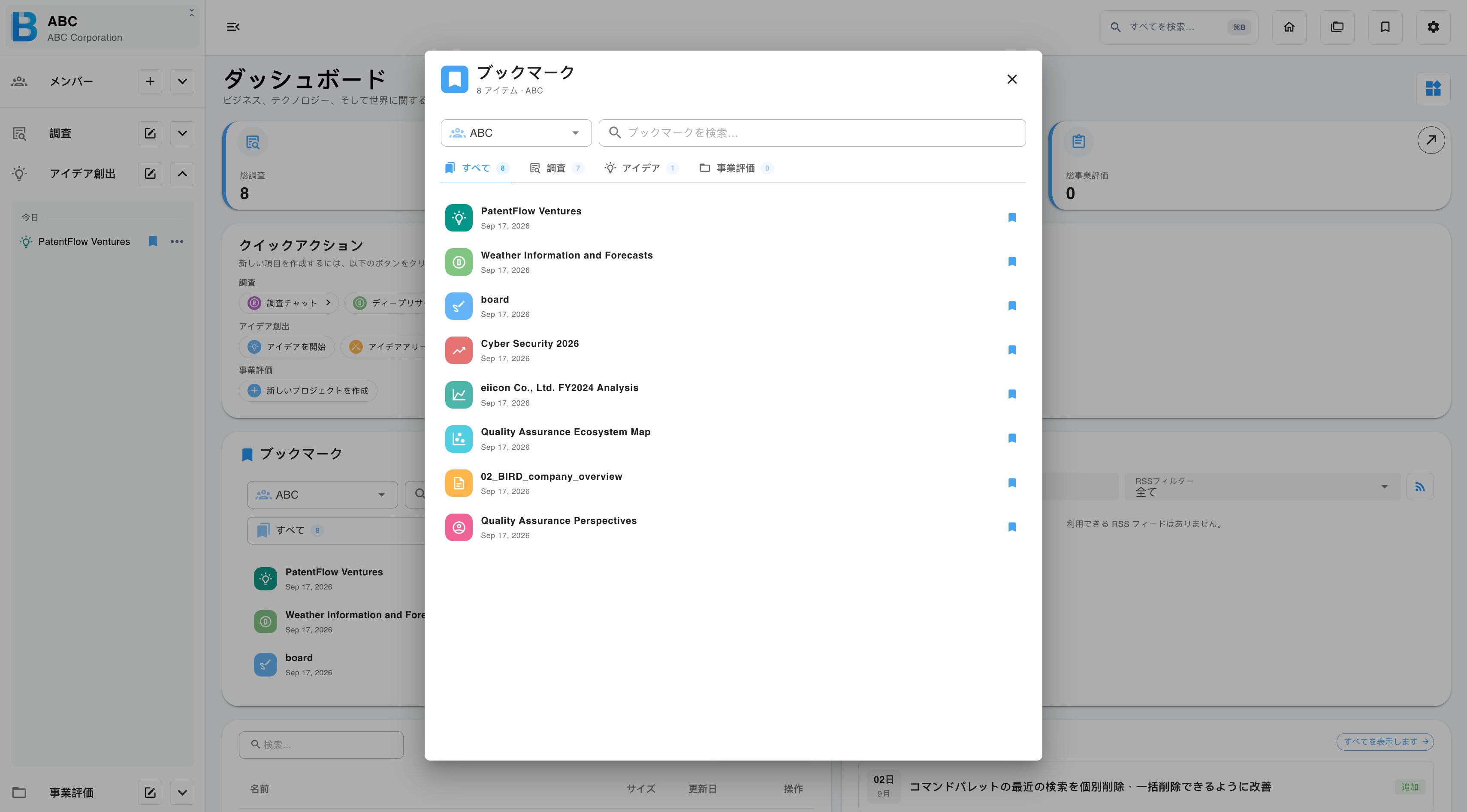1467x812 pixels.
Task: Open bookmarks icon in top bar
Action: click(1385, 27)
